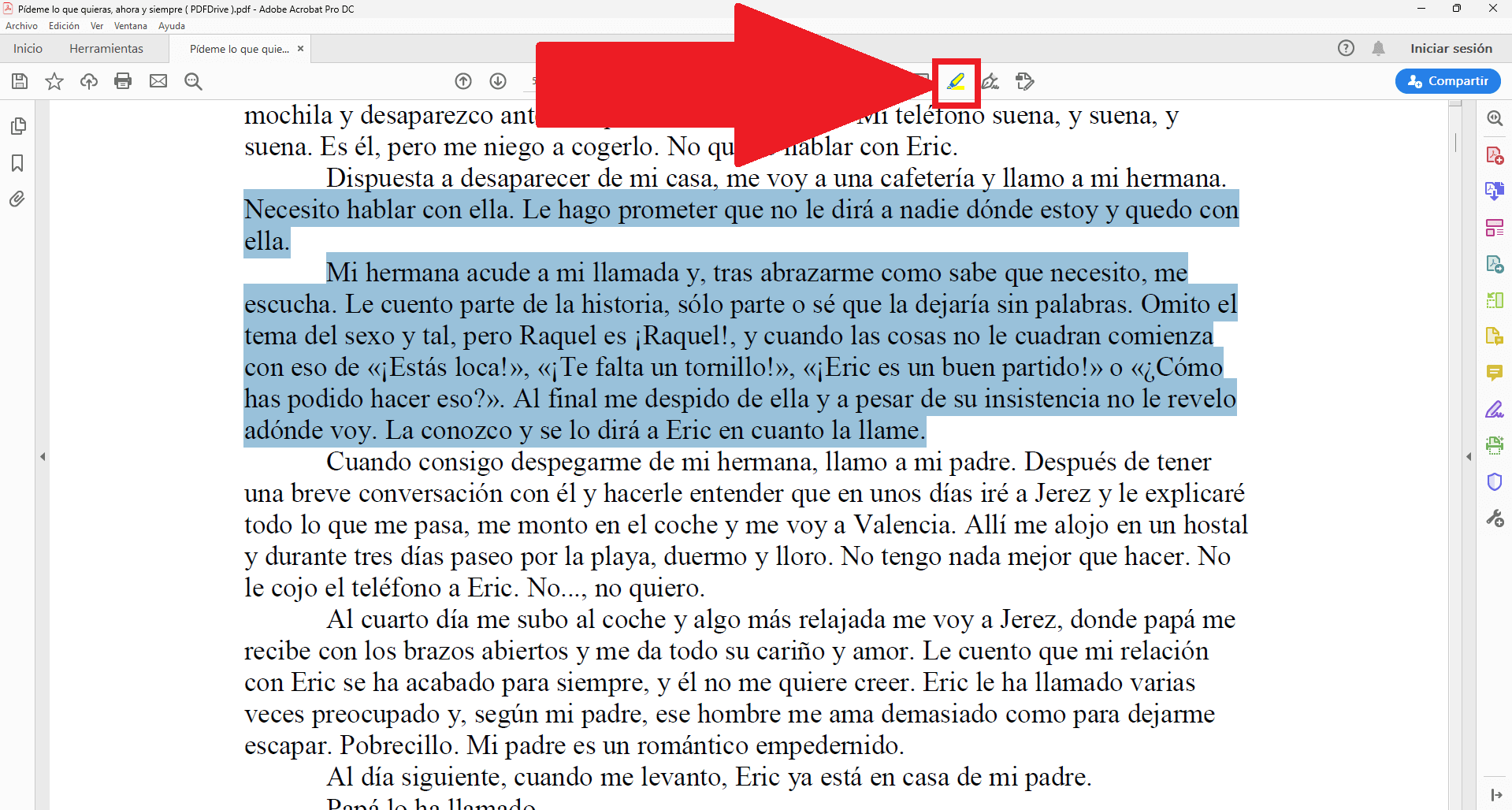1512x810 pixels.
Task: Open the yellow Comment tool in right pane
Action: point(1495,373)
